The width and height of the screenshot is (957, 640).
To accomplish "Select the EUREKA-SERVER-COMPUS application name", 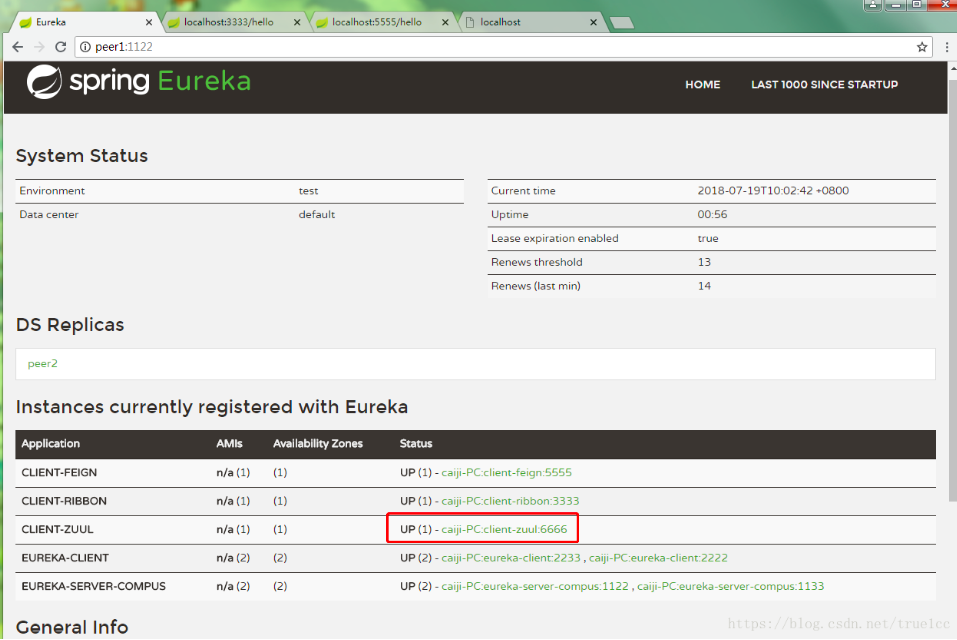I will (93, 586).
